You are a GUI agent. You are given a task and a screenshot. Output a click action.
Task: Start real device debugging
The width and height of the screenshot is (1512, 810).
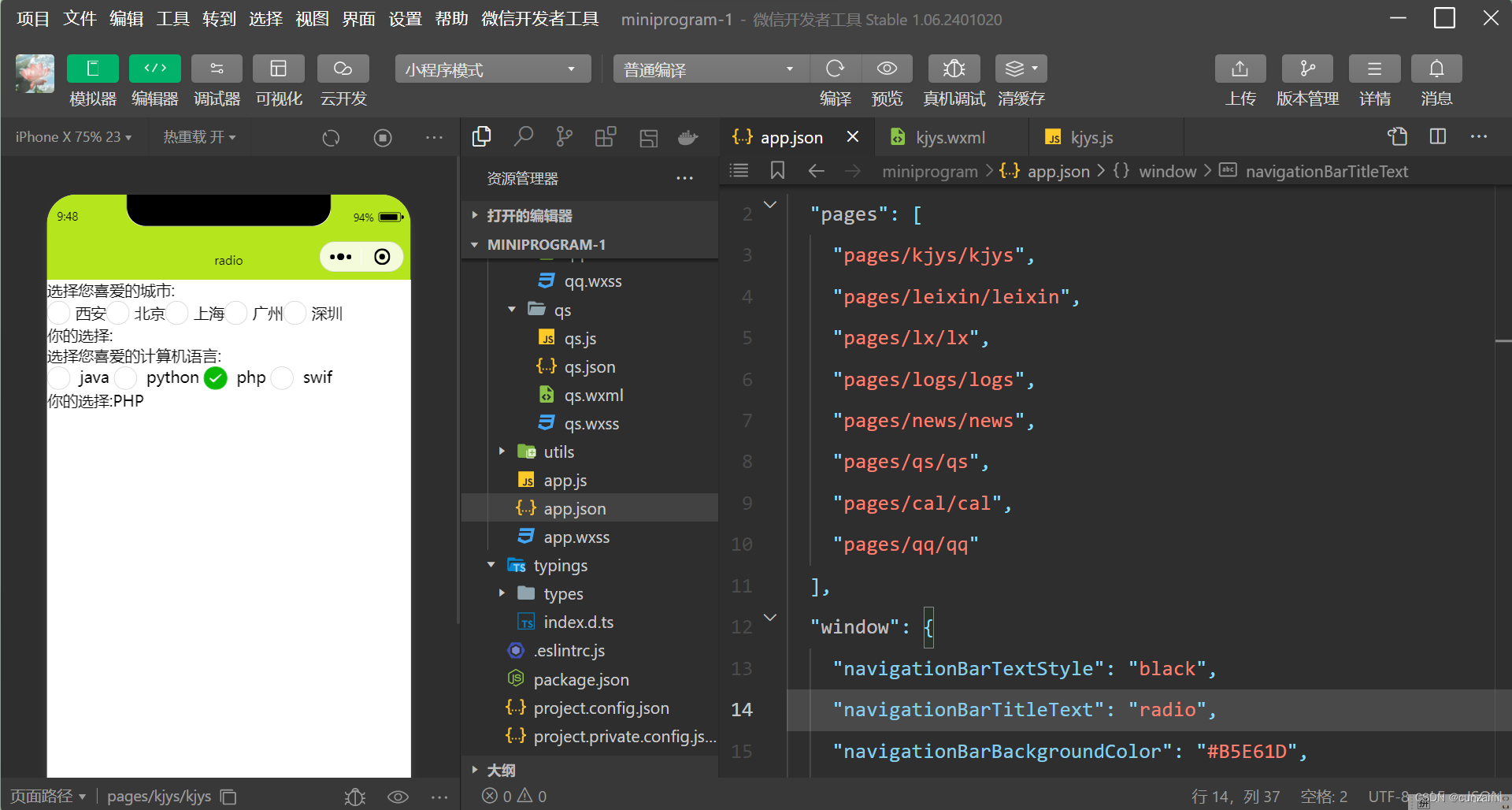pos(954,69)
